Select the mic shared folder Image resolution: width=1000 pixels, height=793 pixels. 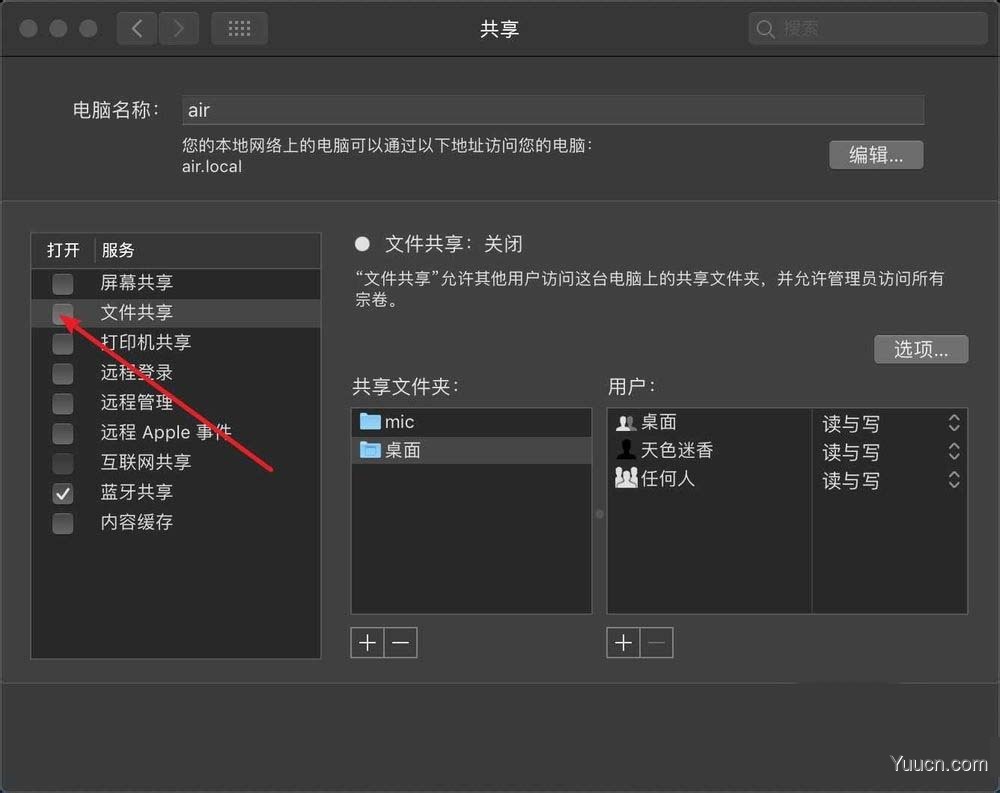tap(471, 422)
